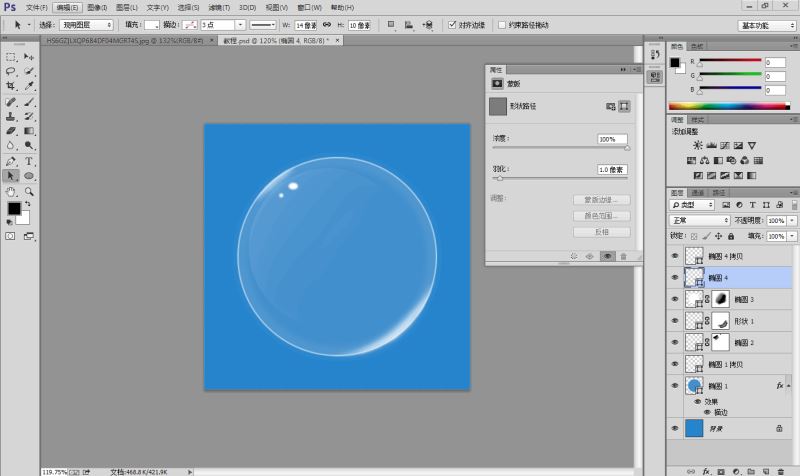The width and height of the screenshot is (800, 476).
Task: Open the 滤镜(T) menu
Action: tap(220, 7)
